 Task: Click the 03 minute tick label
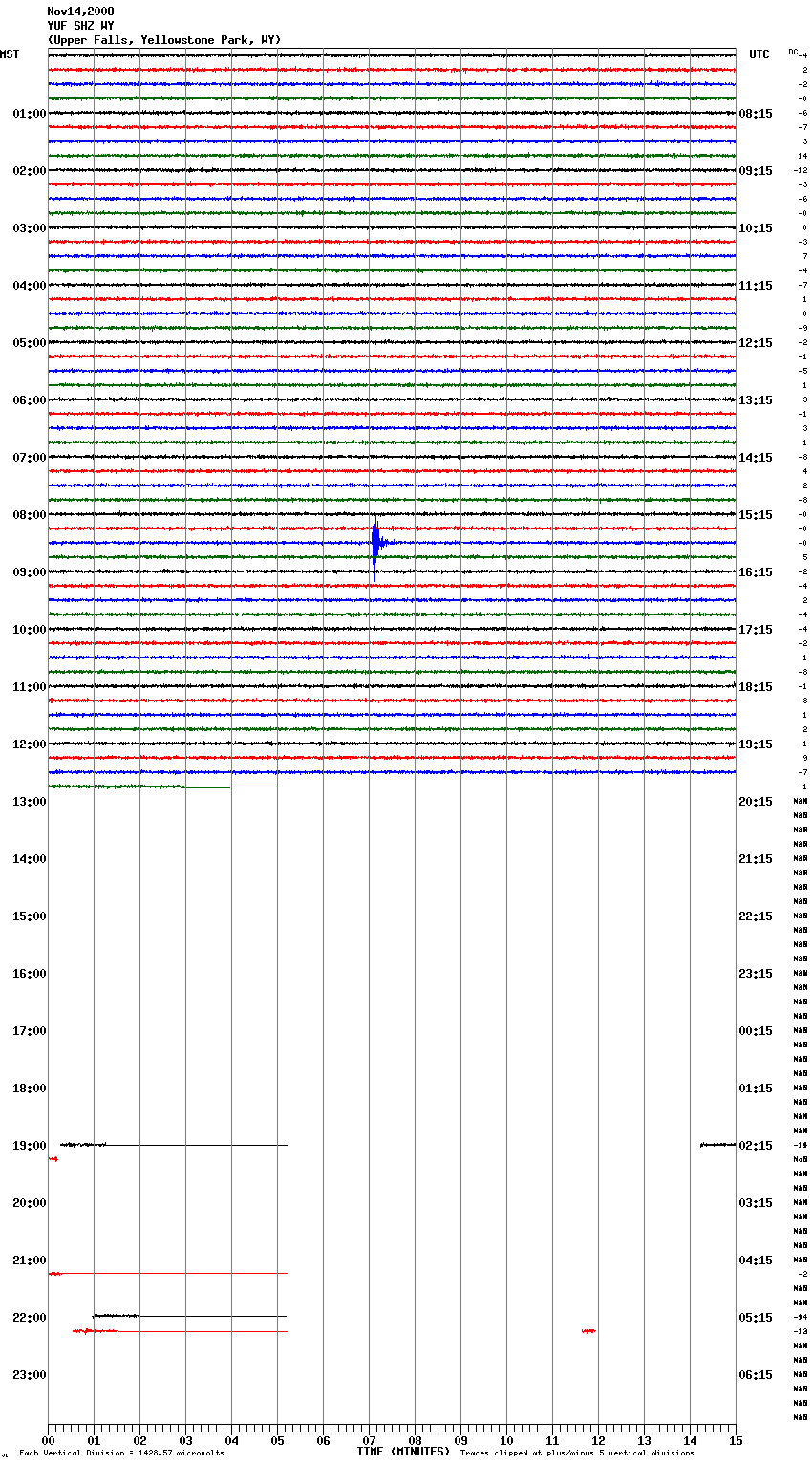click(185, 1440)
